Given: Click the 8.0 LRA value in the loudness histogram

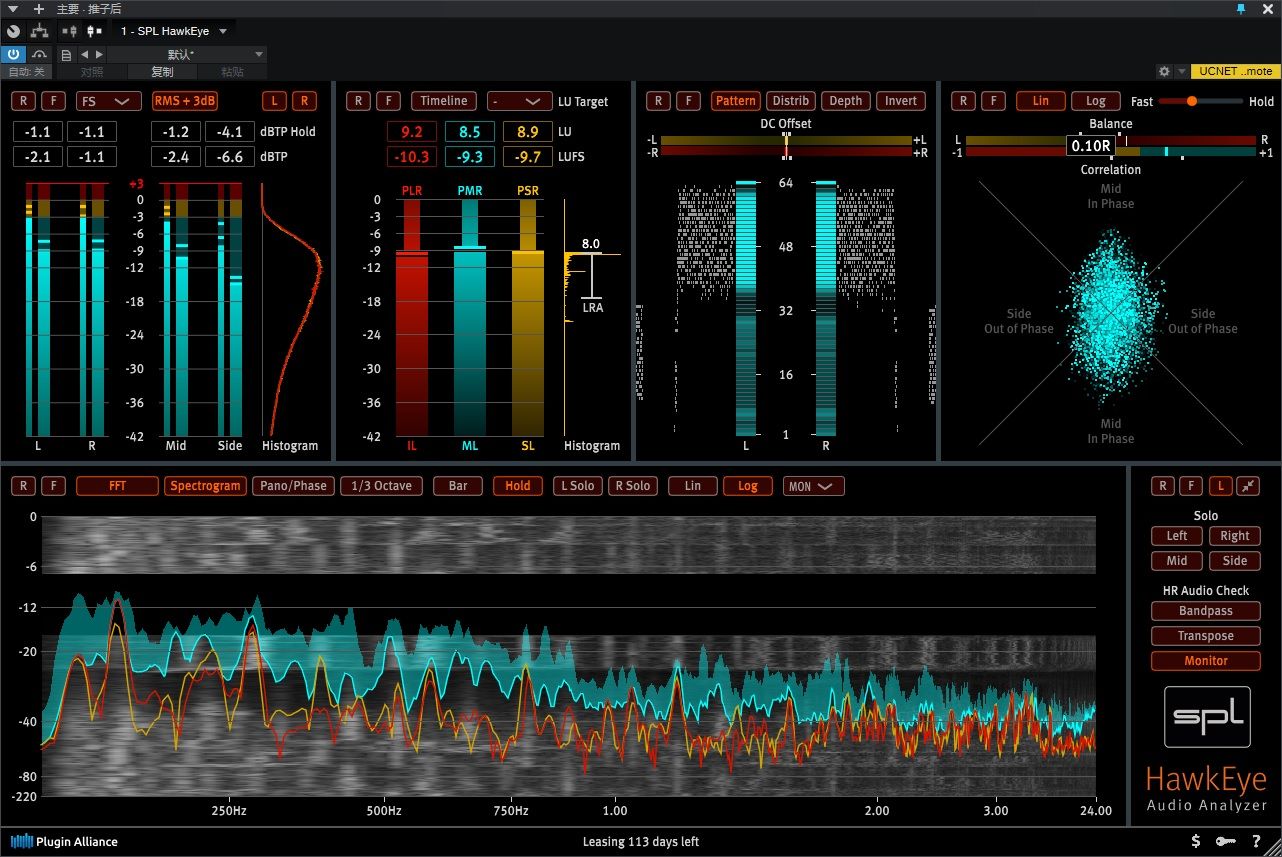Looking at the screenshot, I should point(591,244).
